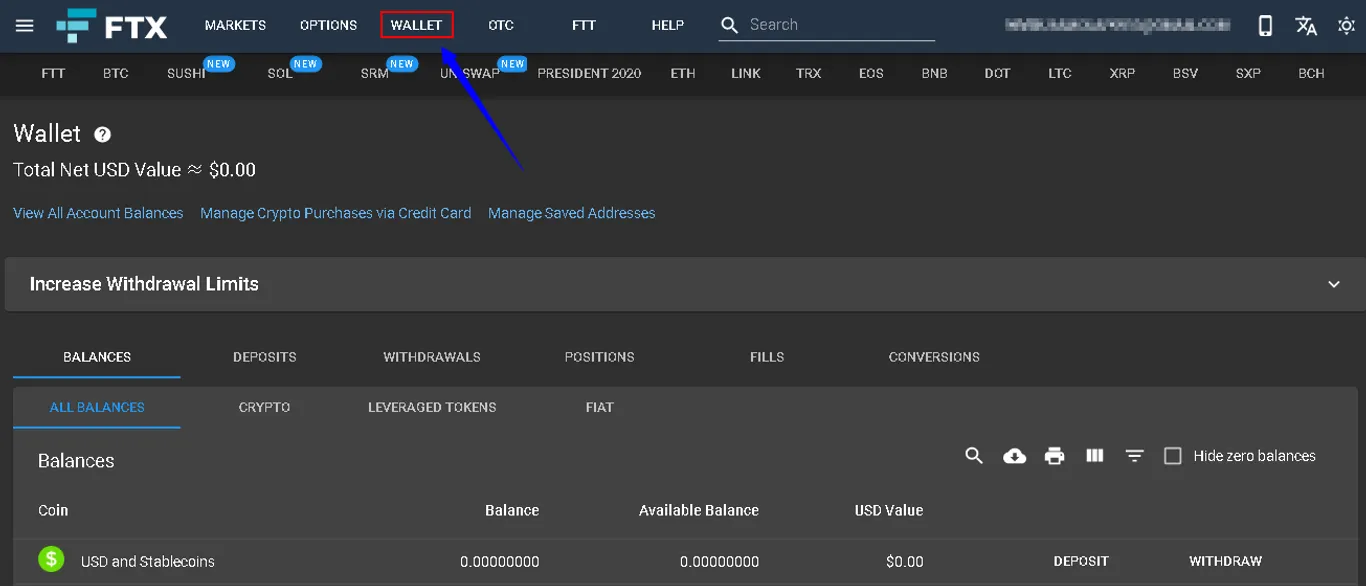Screen dimensions: 1366x586
Task: Print the balances table
Action: 1054,456
